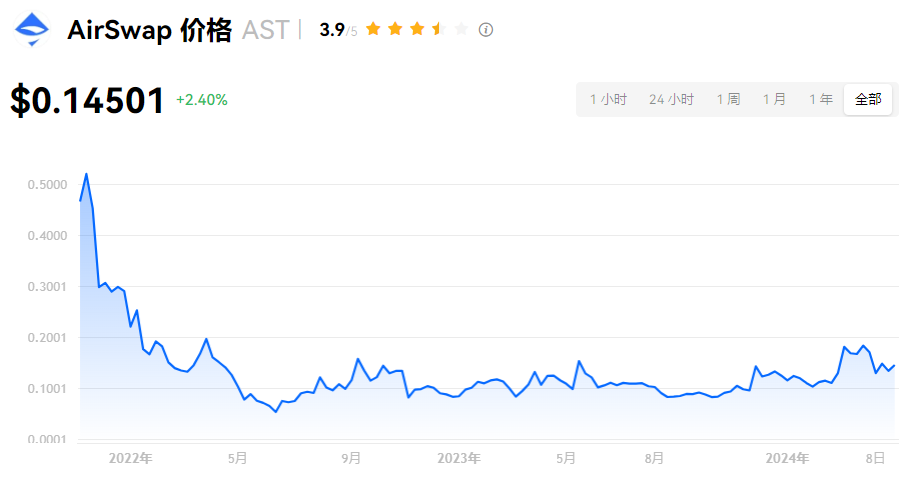
Task: Click the half-filled fourth rating star
Action: 438,29
